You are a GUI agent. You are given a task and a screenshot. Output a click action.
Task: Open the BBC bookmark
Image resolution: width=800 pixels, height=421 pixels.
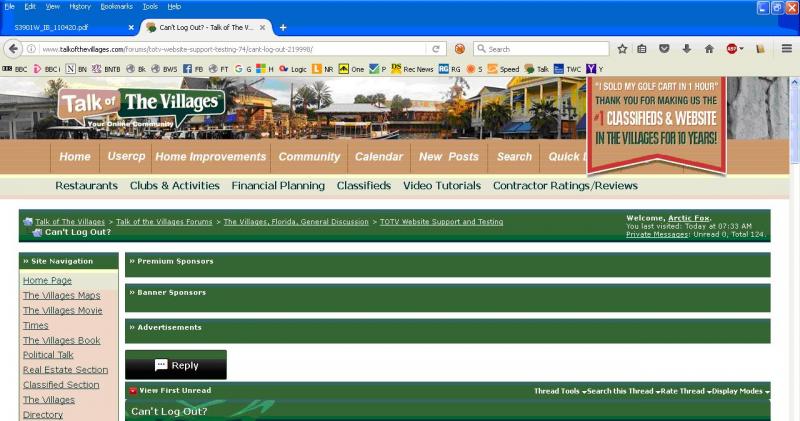click(15, 69)
